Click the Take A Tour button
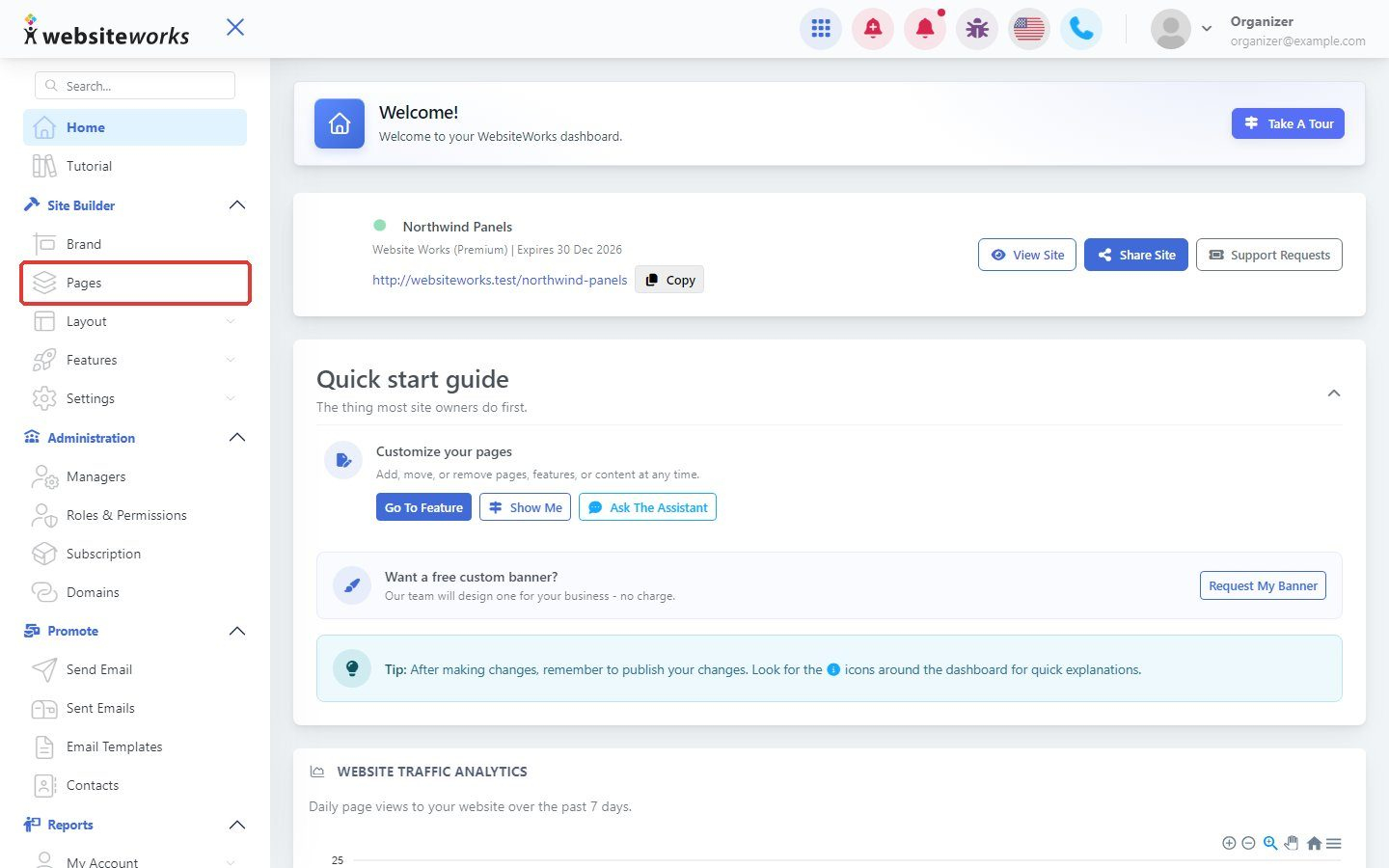Image resolution: width=1389 pixels, height=868 pixels. pos(1288,123)
